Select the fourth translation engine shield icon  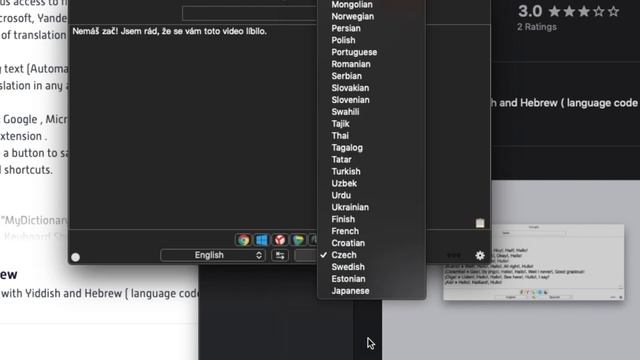pos(298,240)
